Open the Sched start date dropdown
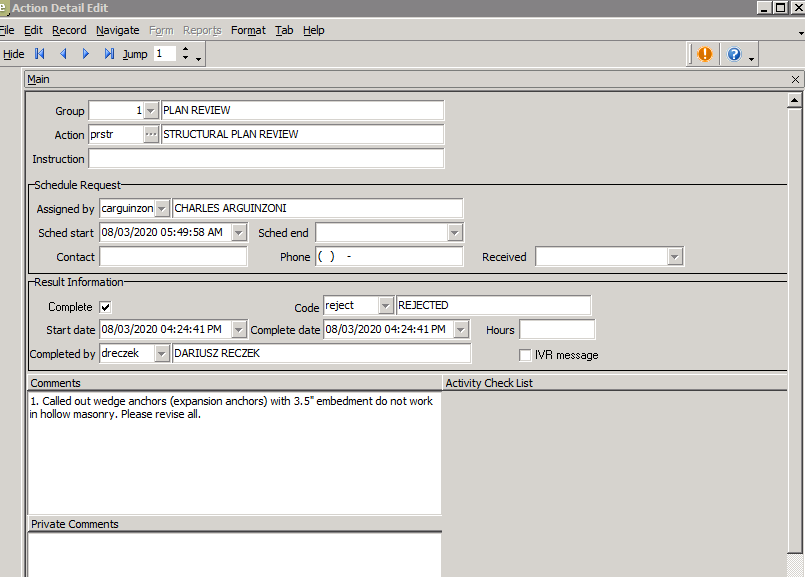This screenshot has height=577, width=805. tap(239, 233)
